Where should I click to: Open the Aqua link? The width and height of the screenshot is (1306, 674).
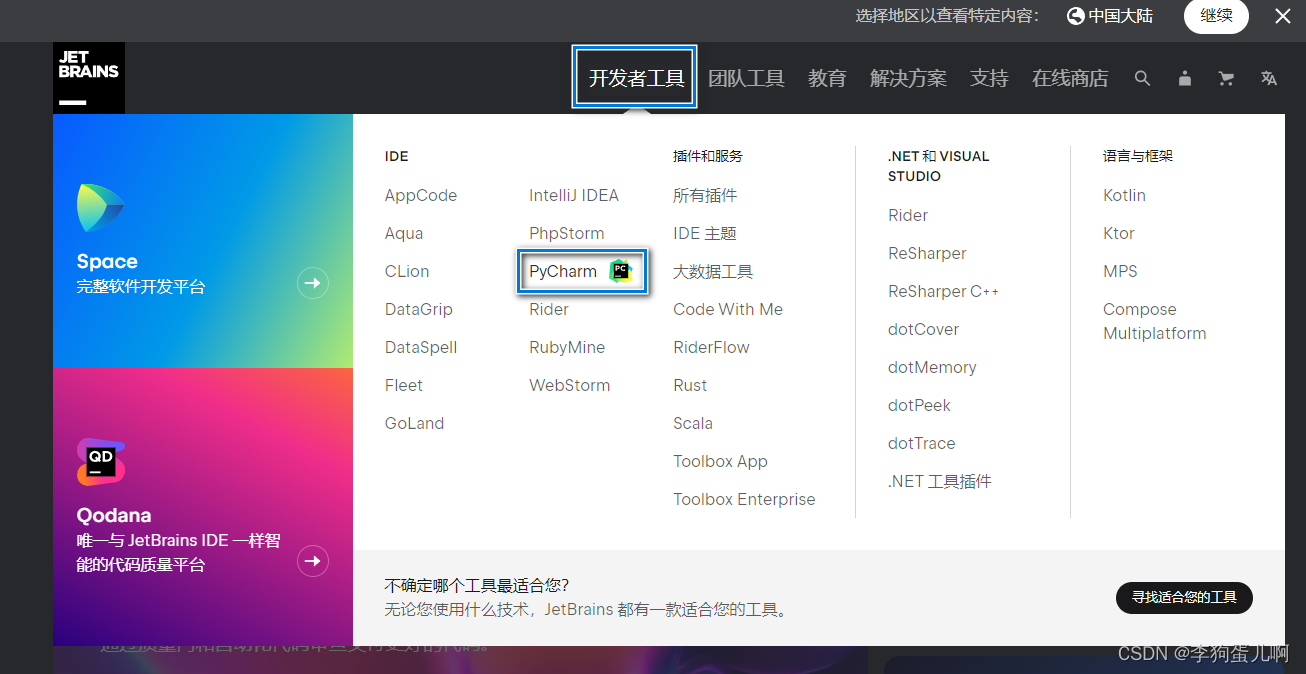404,233
